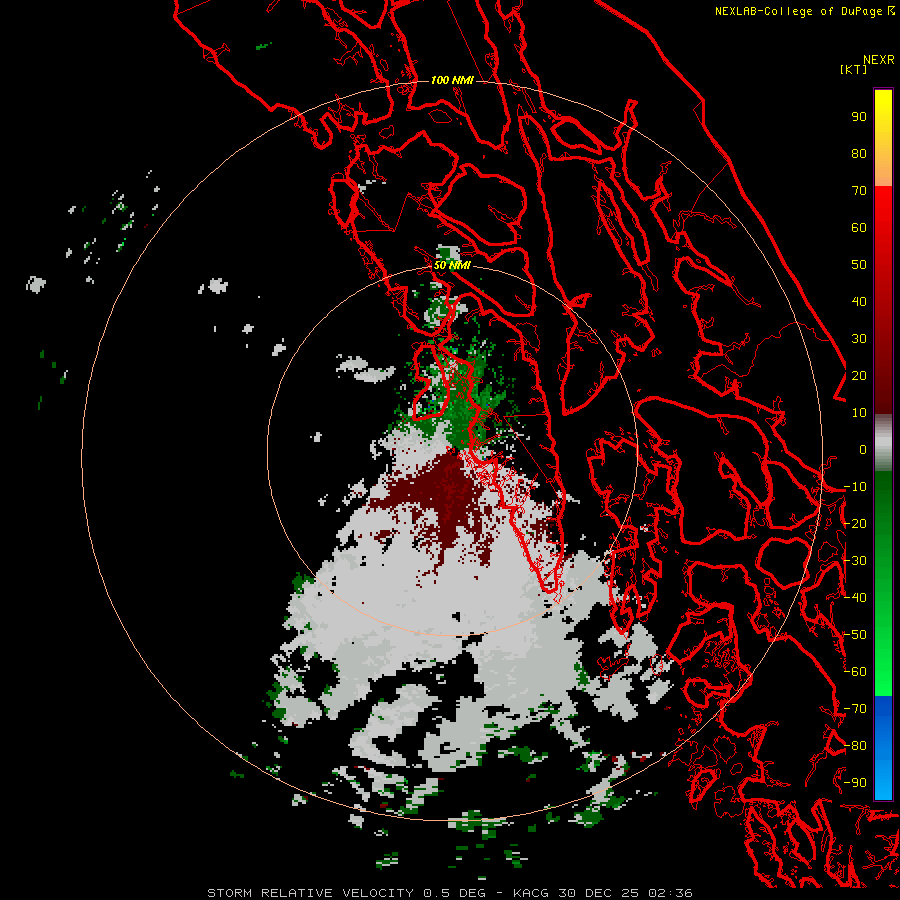Click the -40 value on the velocity scale
The image size is (900, 900).
pos(855,598)
